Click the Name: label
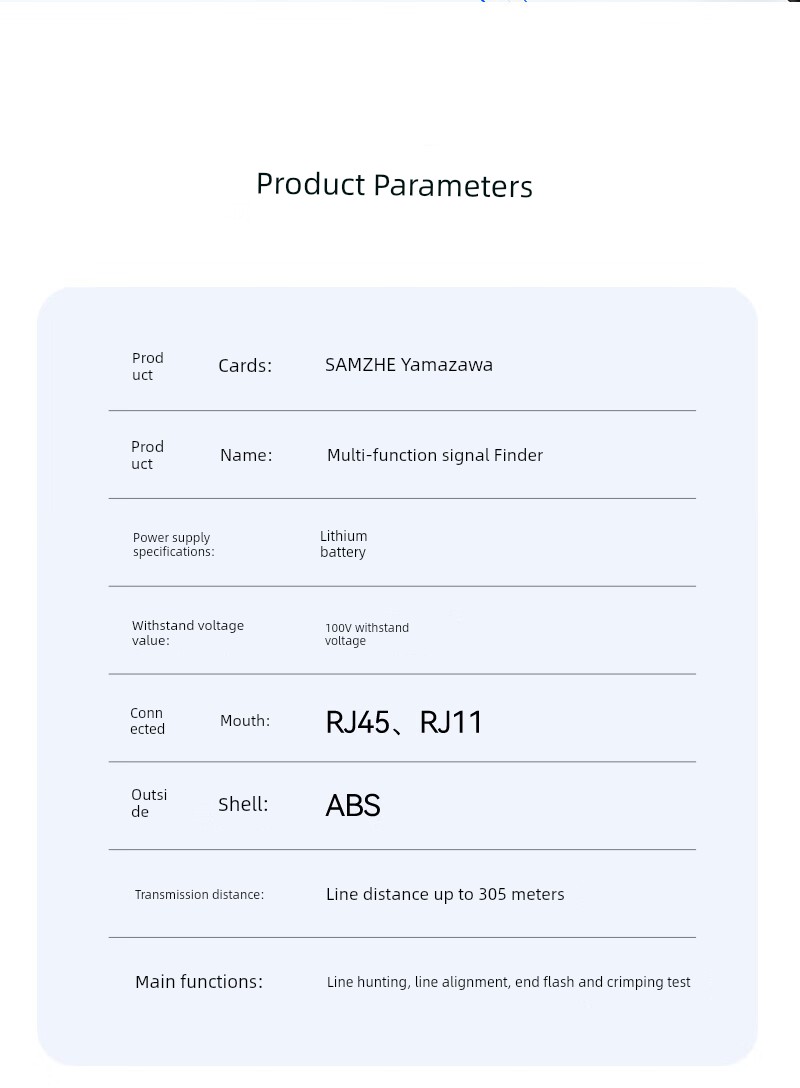Screen dimensions: 800x1088 tap(246, 455)
